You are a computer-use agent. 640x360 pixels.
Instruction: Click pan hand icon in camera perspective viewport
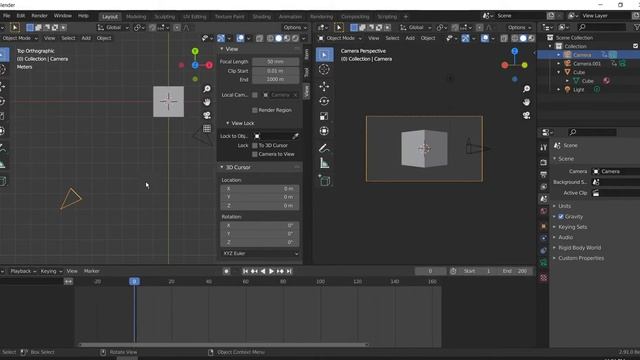(x=527, y=102)
